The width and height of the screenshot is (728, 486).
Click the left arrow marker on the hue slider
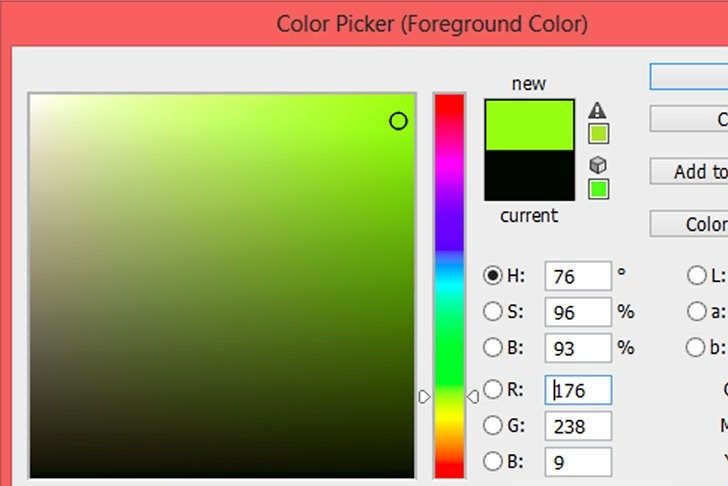coord(424,397)
